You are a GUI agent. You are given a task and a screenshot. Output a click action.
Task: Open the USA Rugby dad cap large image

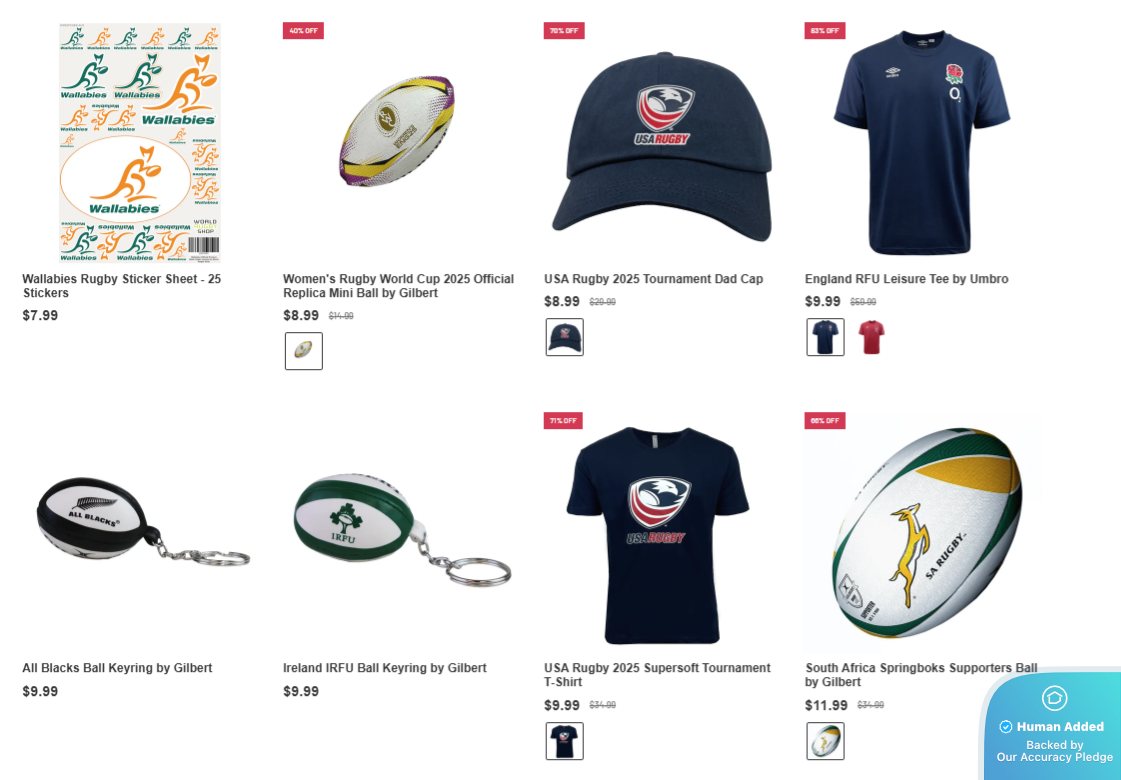point(662,147)
